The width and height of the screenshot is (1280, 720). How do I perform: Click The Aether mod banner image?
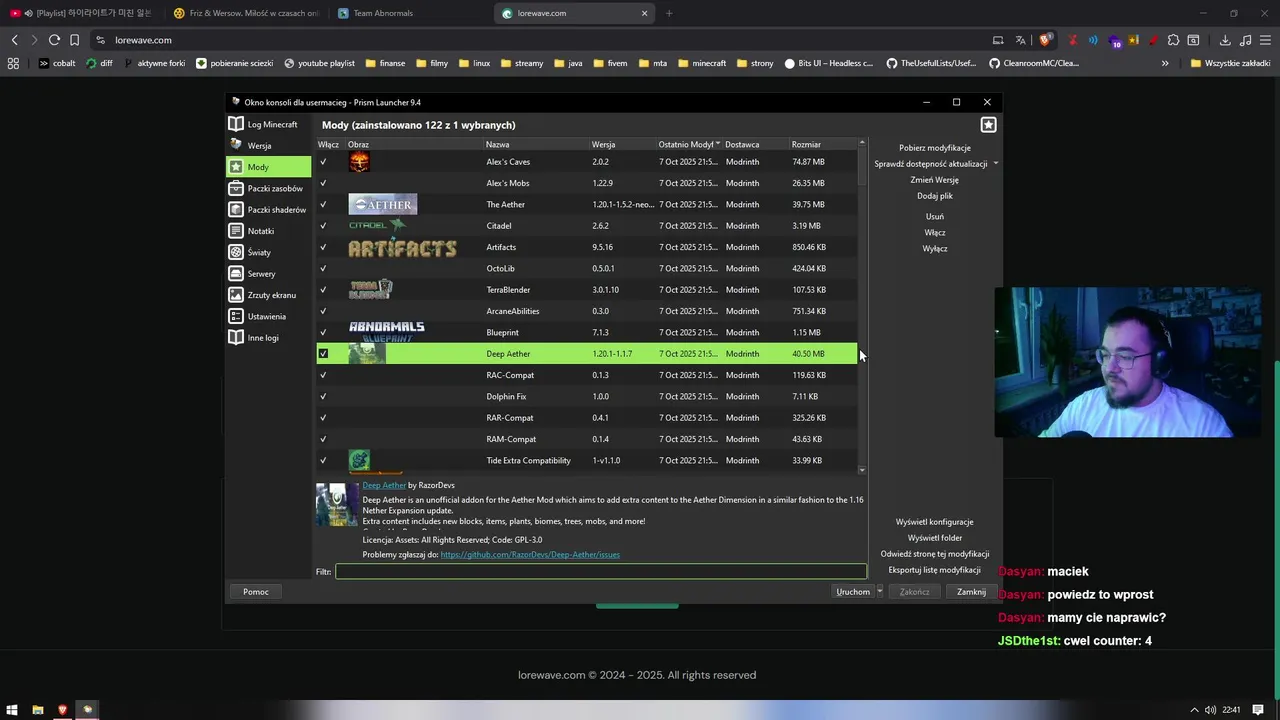(x=382, y=204)
